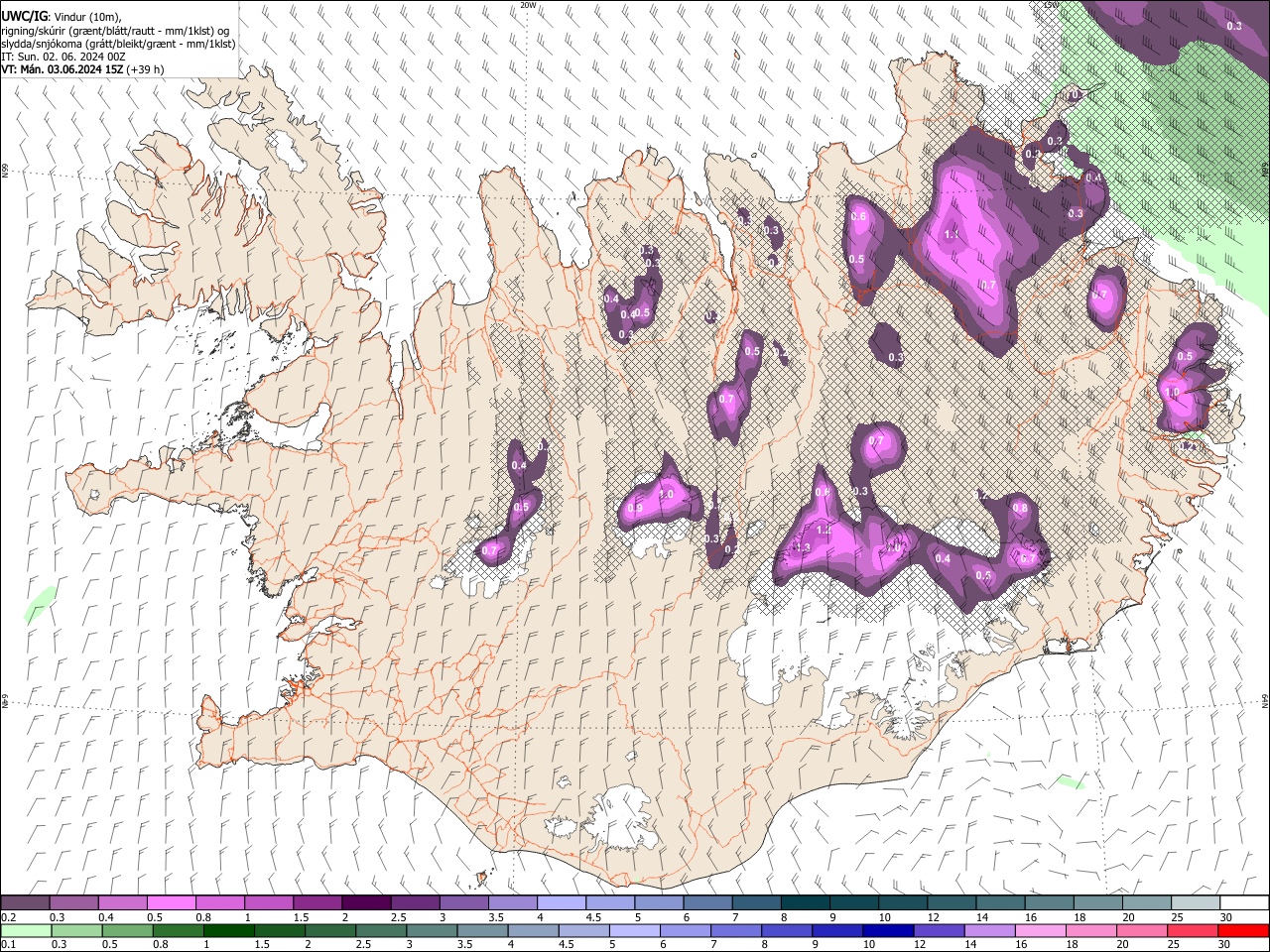Click the '15W' longitude label at the top edge
1270x952 pixels.
1052,5
